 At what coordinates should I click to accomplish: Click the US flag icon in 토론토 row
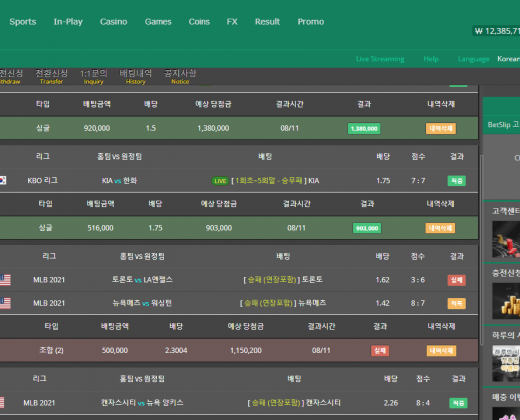[5, 280]
